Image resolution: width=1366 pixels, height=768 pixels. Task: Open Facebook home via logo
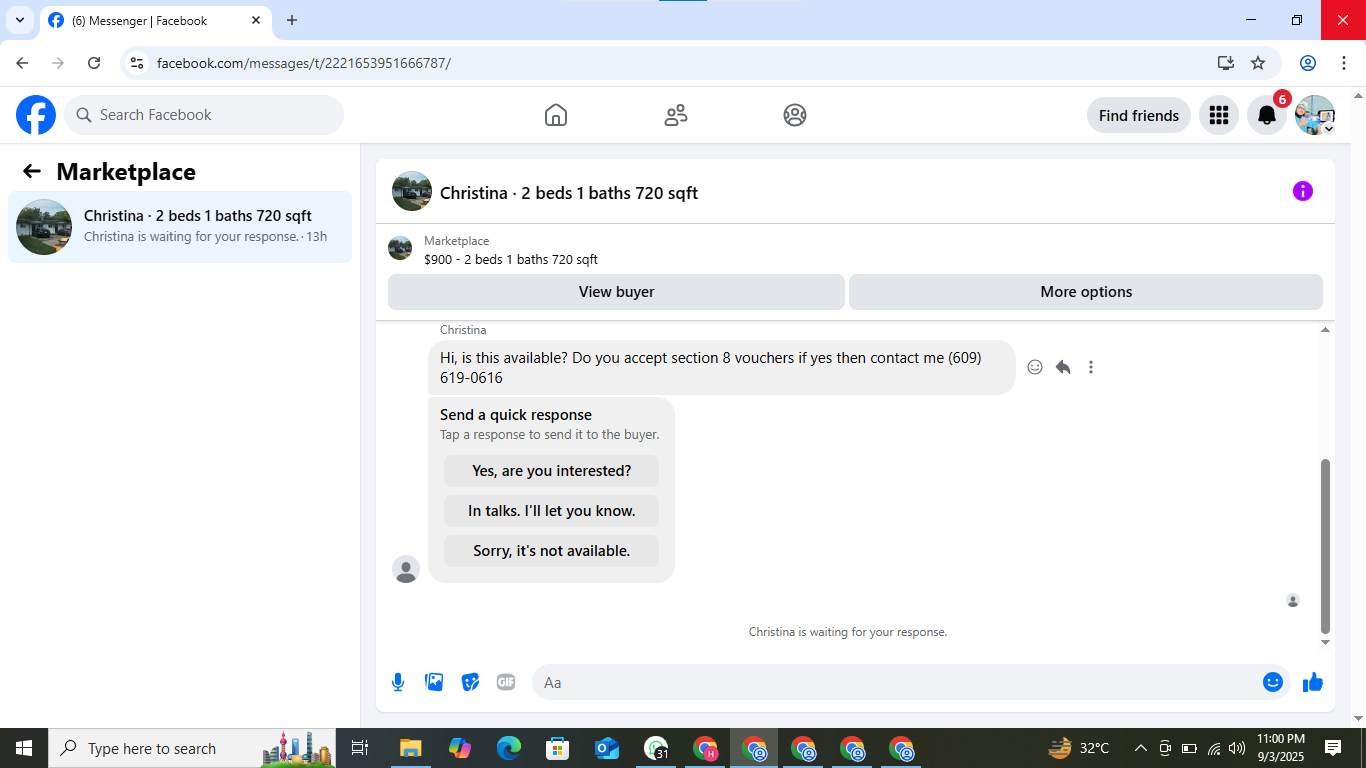[36, 115]
